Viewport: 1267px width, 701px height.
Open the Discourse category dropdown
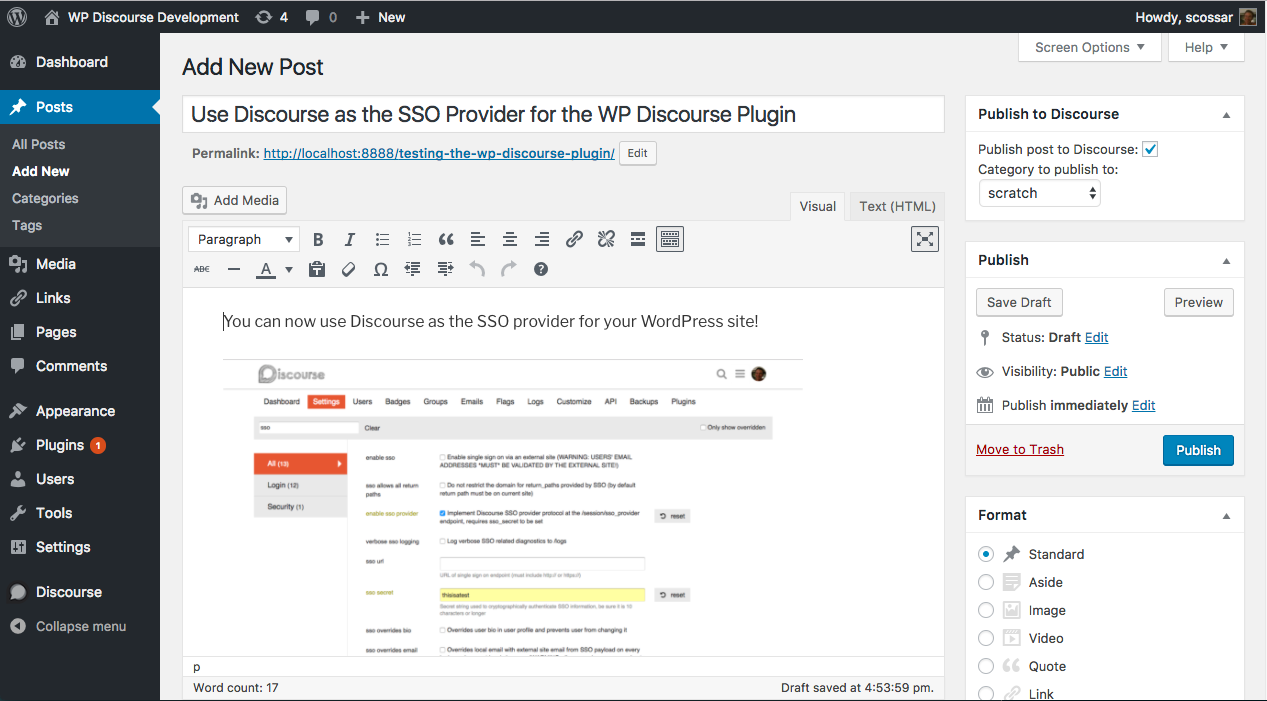pos(1039,193)
